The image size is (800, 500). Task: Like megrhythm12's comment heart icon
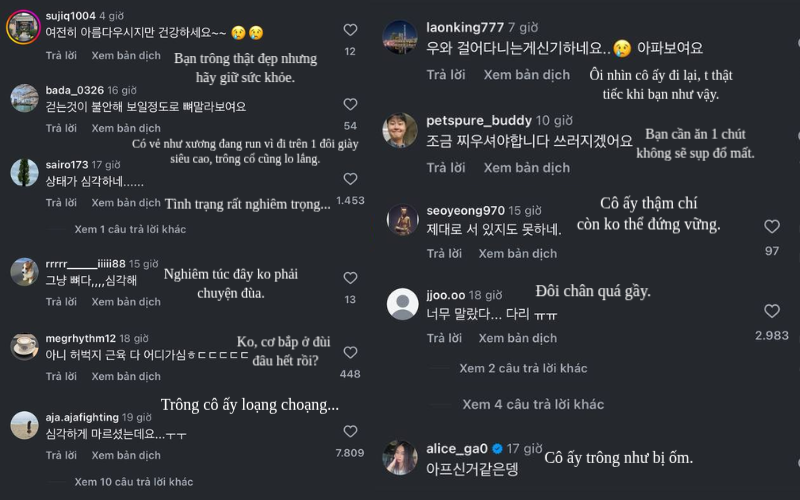click(x=350, y=353)
